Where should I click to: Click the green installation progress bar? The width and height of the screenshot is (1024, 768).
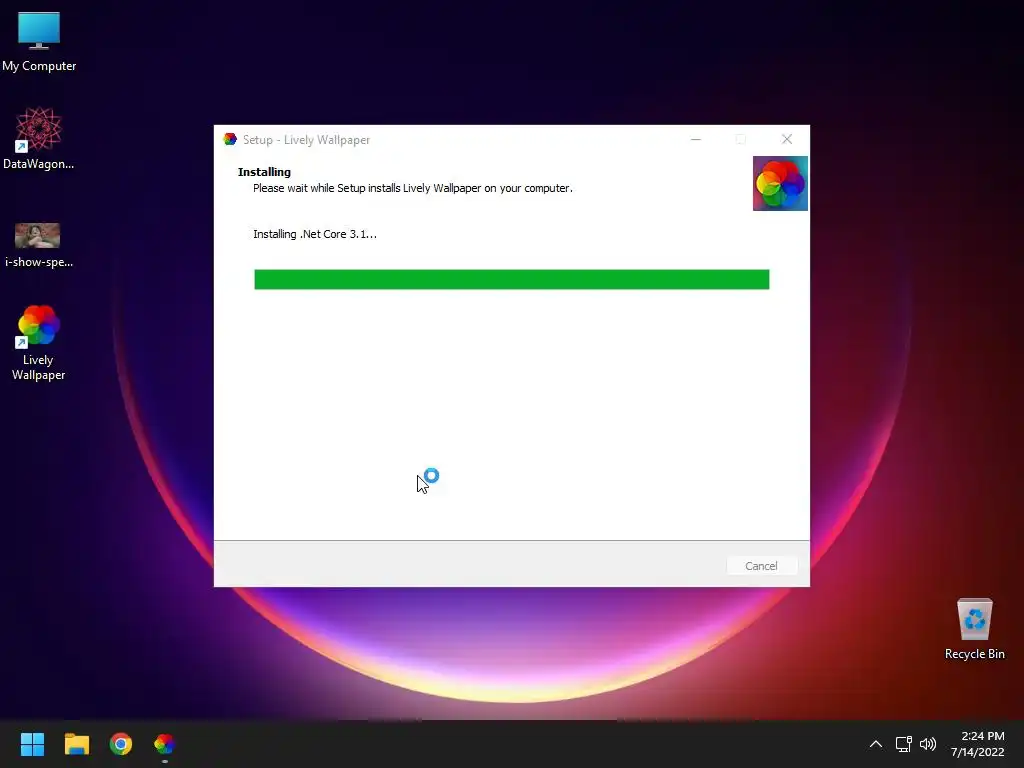pyautogui.click(x=511, y=280)
